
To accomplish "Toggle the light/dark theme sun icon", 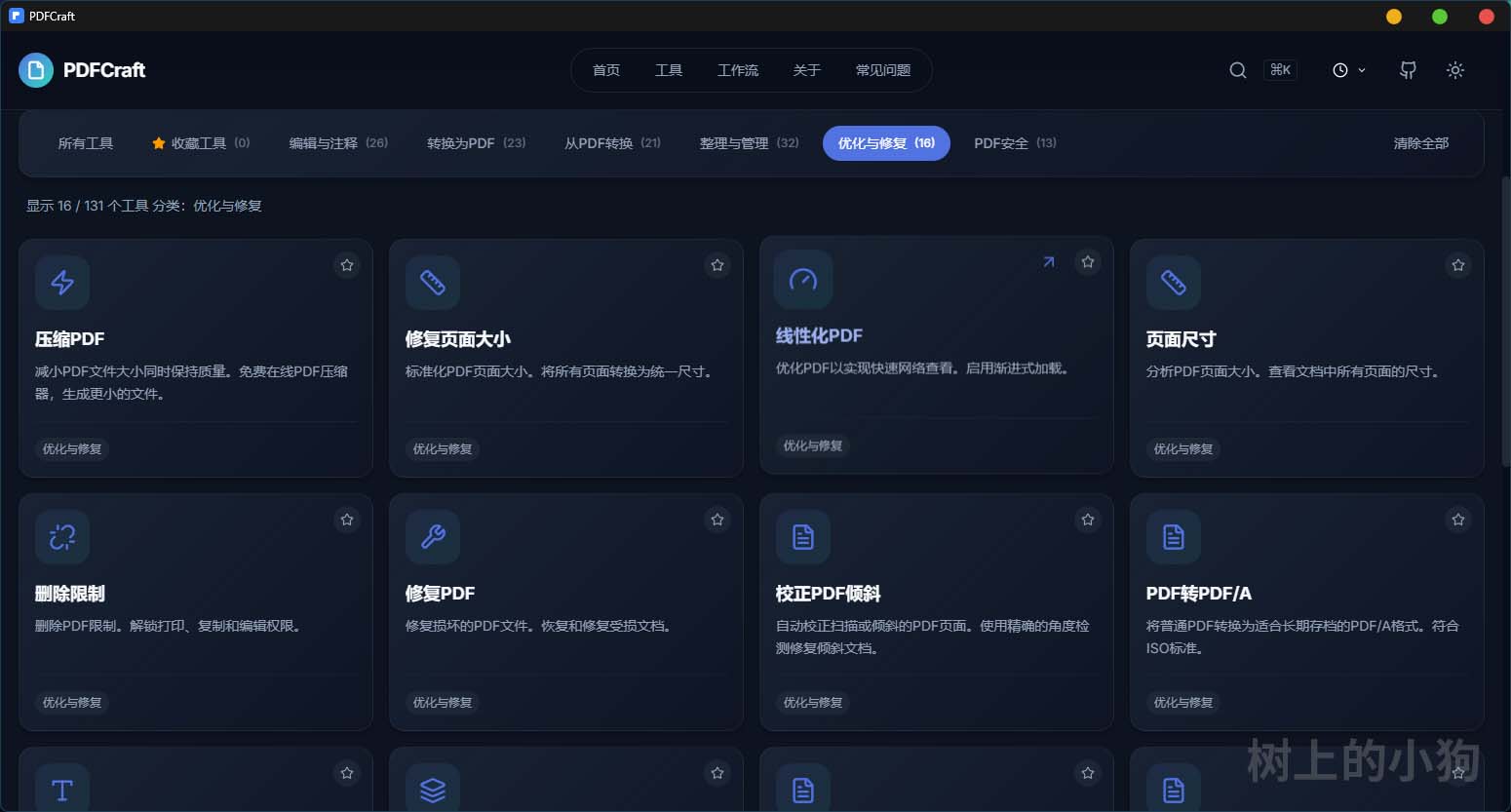I will point(1455,70).
